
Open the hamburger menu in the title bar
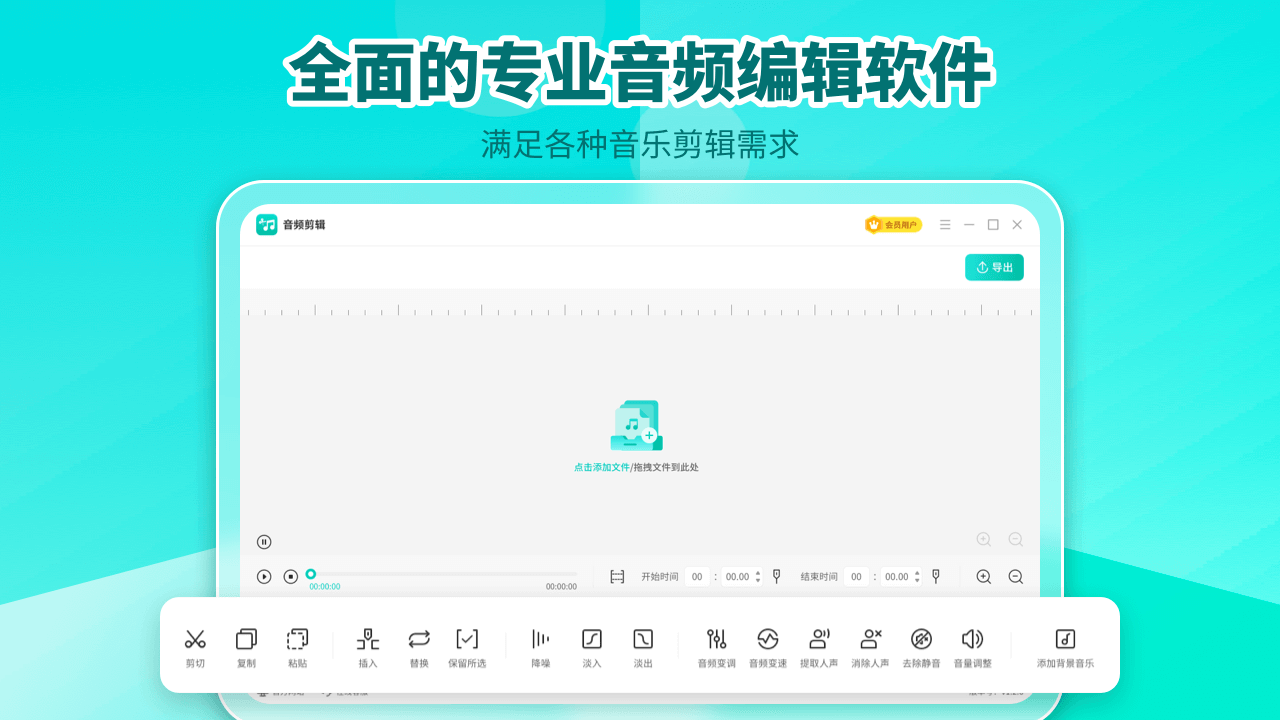point(945,225)
